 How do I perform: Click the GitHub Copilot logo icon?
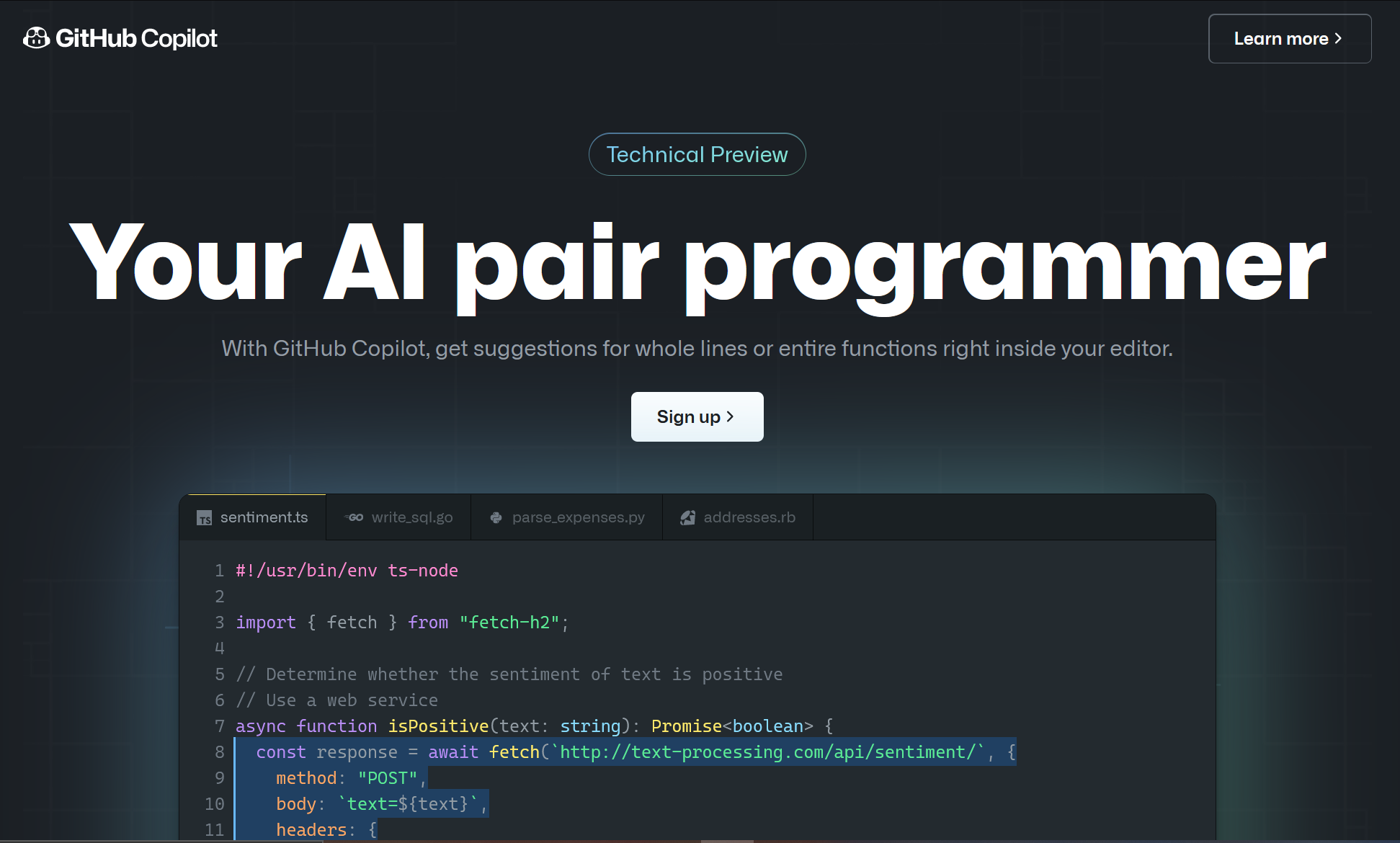(x=36, y=38)
